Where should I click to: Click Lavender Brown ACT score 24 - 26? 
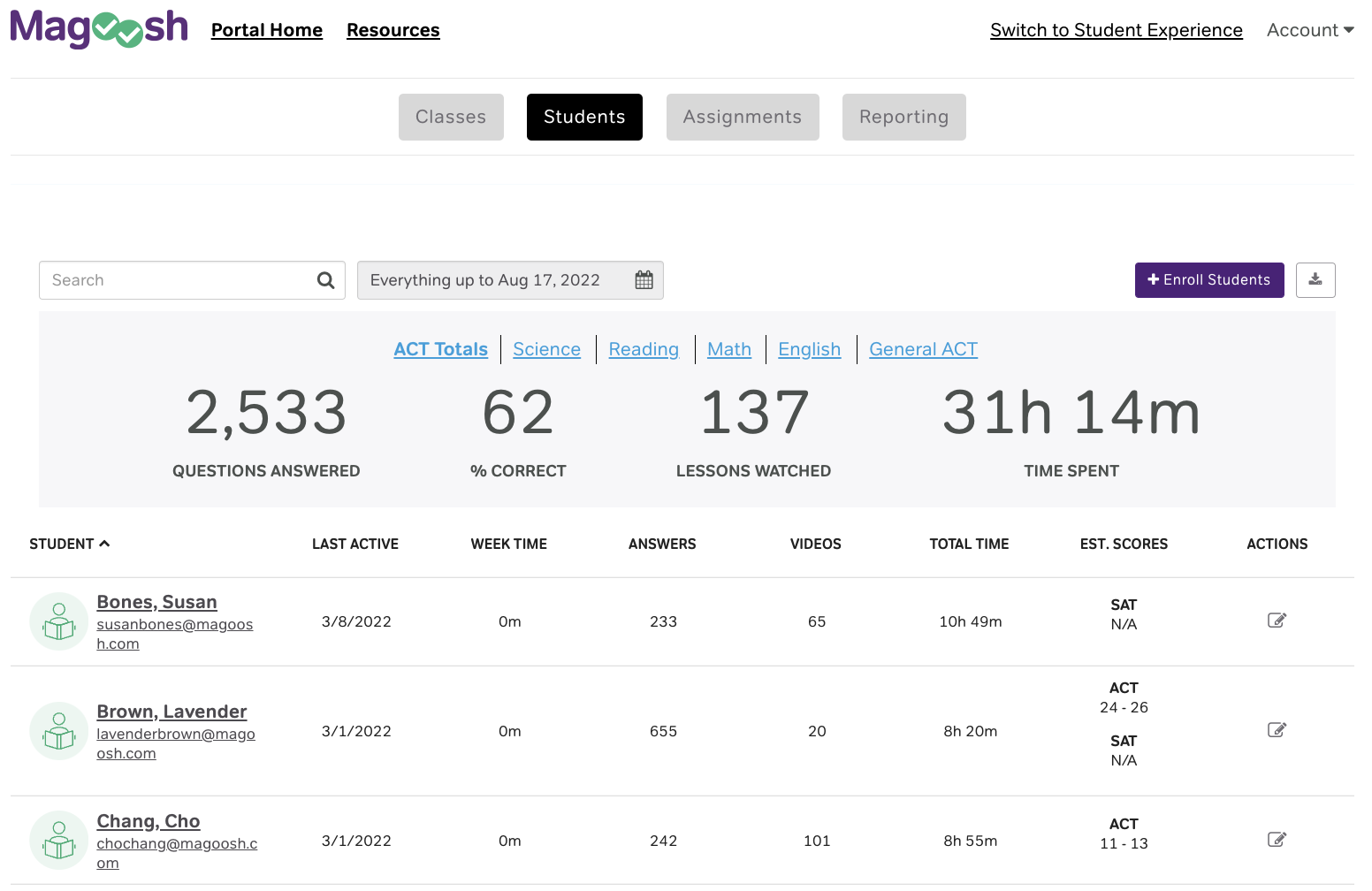pyautogui.click(x=1124, y=707)
